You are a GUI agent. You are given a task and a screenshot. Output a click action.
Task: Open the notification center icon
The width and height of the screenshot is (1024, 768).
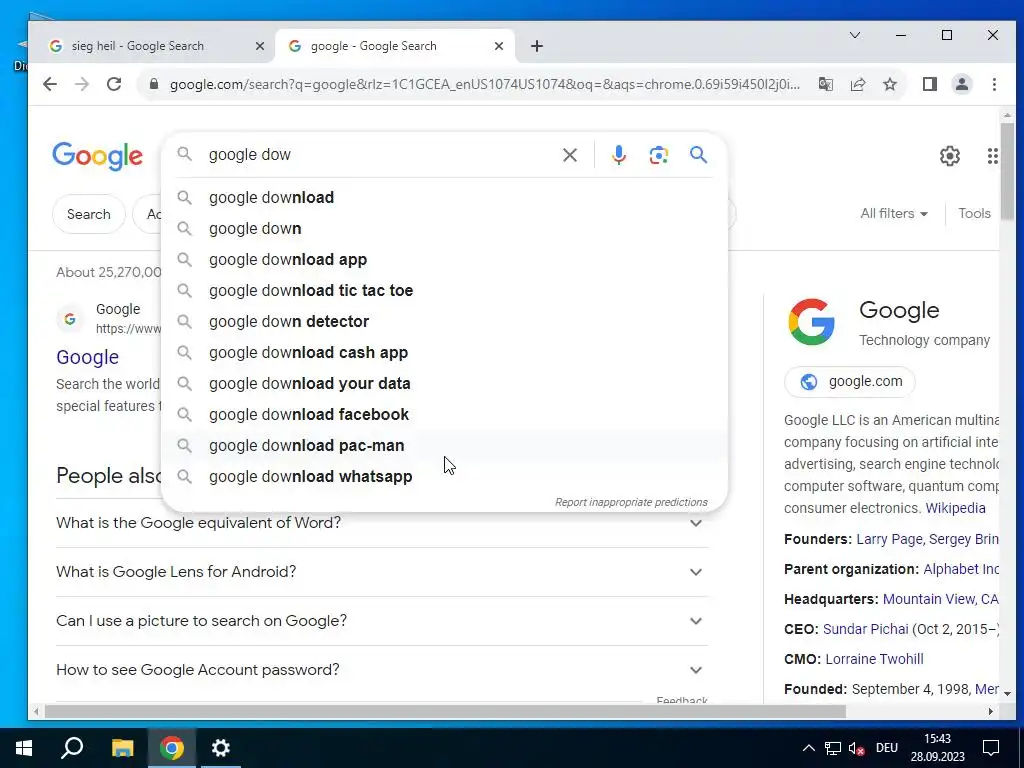pos(991,748)
